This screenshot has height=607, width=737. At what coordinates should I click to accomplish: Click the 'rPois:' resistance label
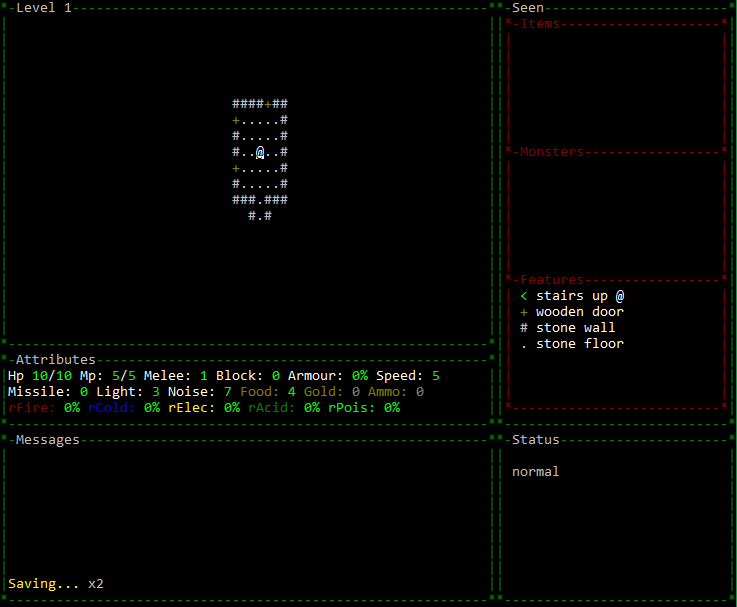click(x=351, y=408)
